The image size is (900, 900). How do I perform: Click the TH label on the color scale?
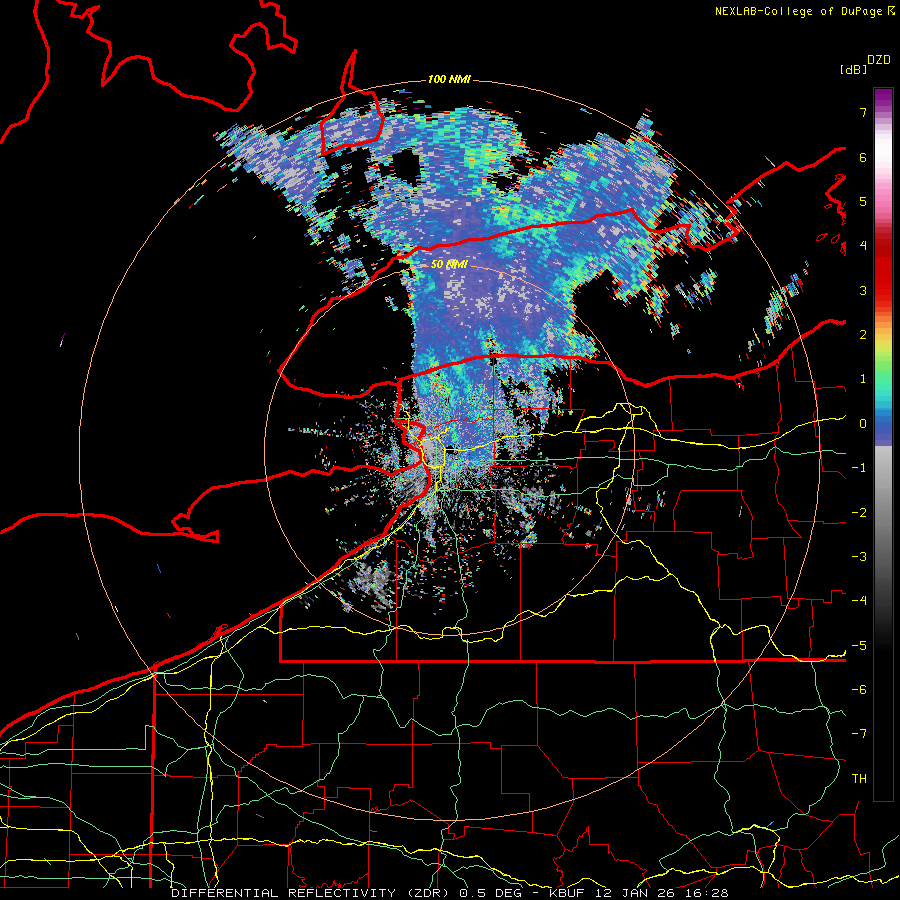(x=859, y=779)
